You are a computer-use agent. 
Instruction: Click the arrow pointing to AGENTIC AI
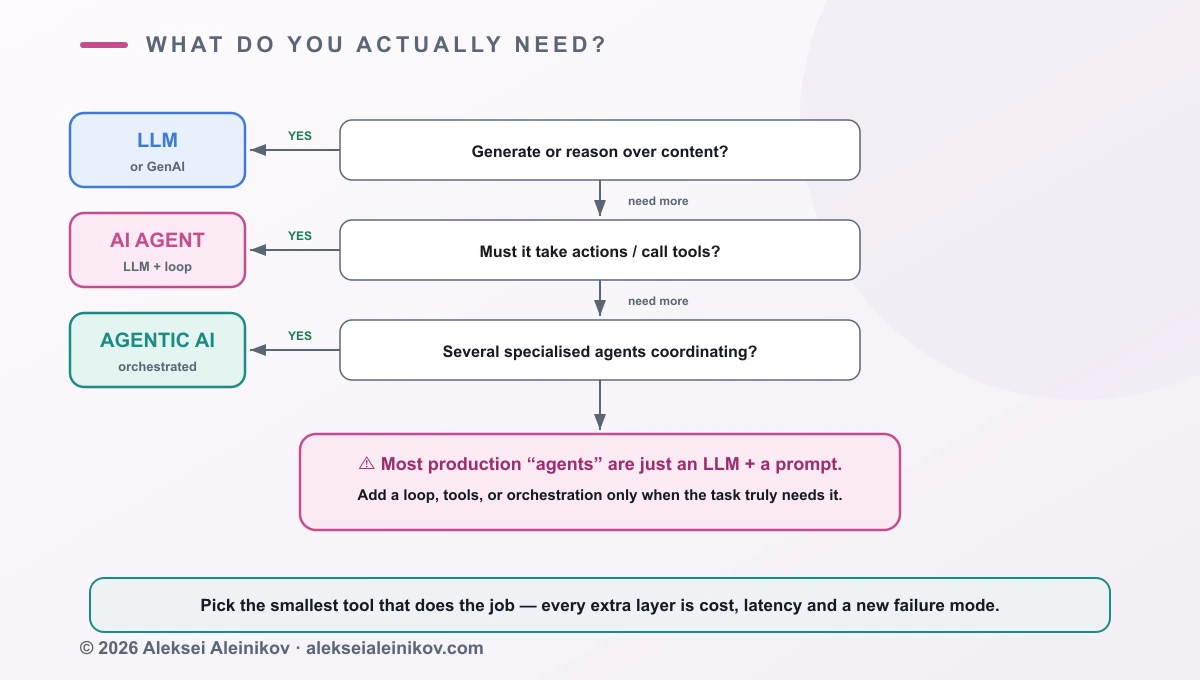[x=294, y=350]
